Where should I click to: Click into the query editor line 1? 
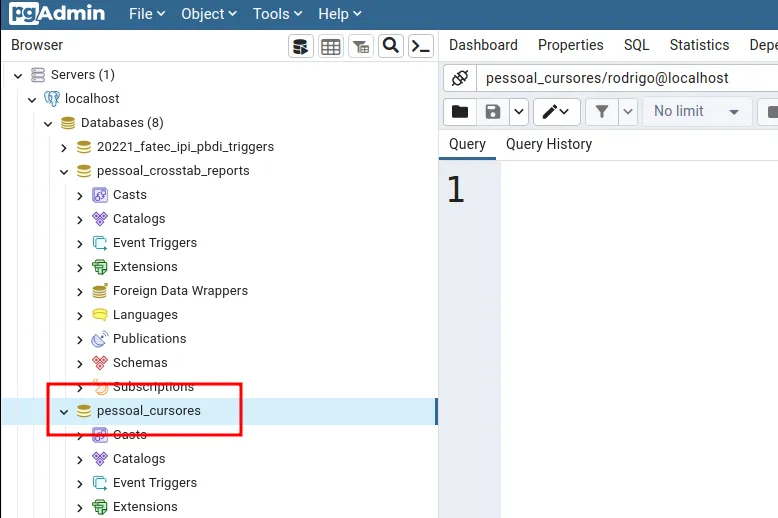click(639, 190)
